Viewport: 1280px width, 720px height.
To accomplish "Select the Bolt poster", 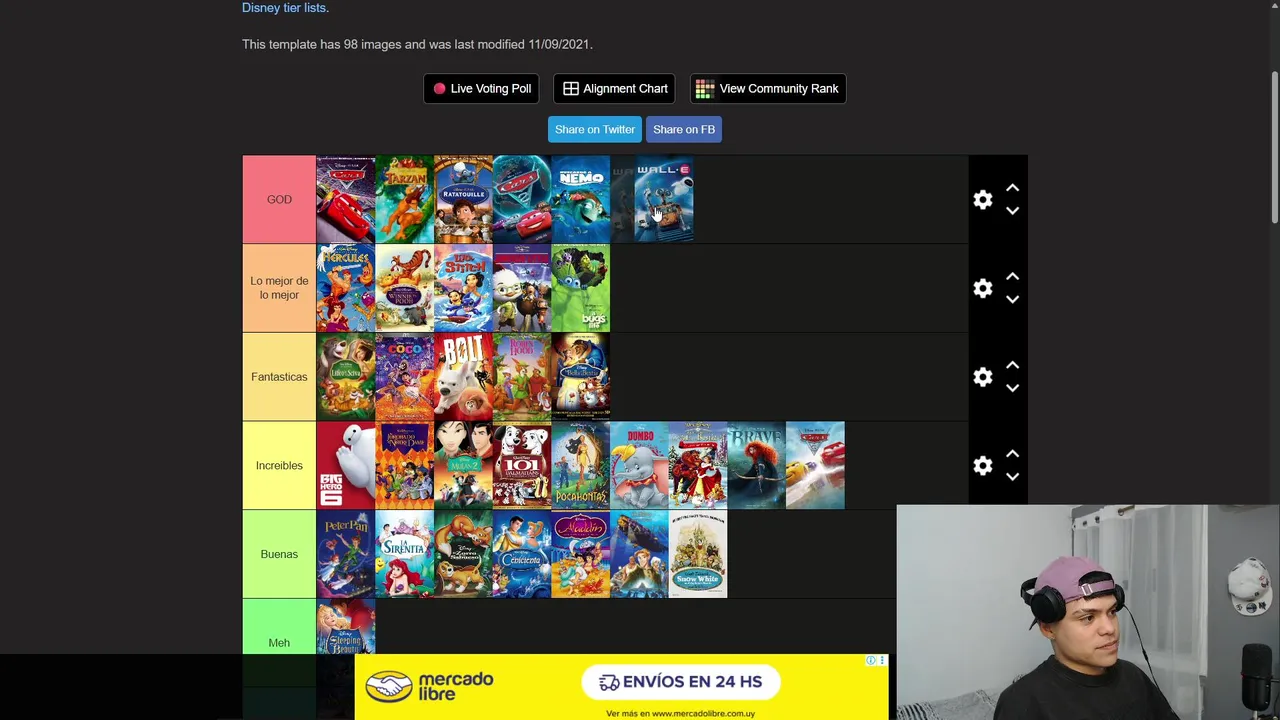I will [463, 377].
